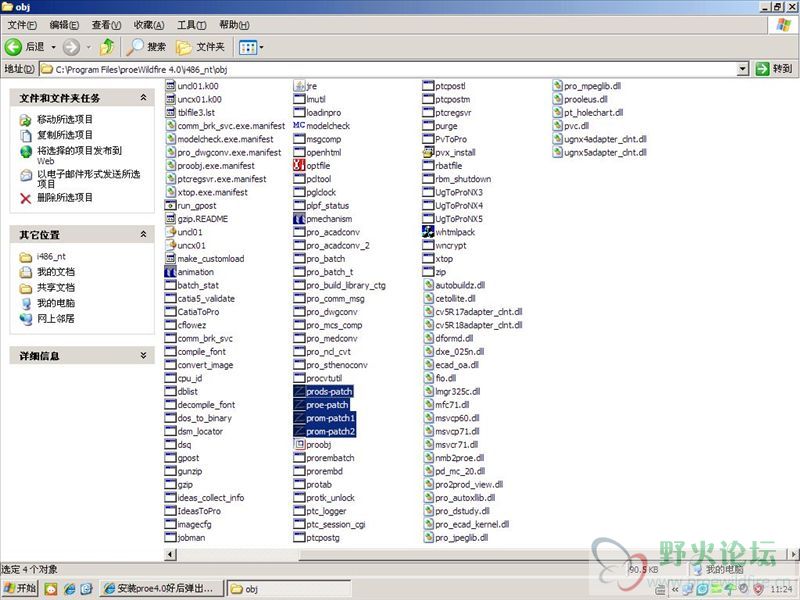Click the Back arrow icon in toolbar
800x600 pixels.
[13, 47]
